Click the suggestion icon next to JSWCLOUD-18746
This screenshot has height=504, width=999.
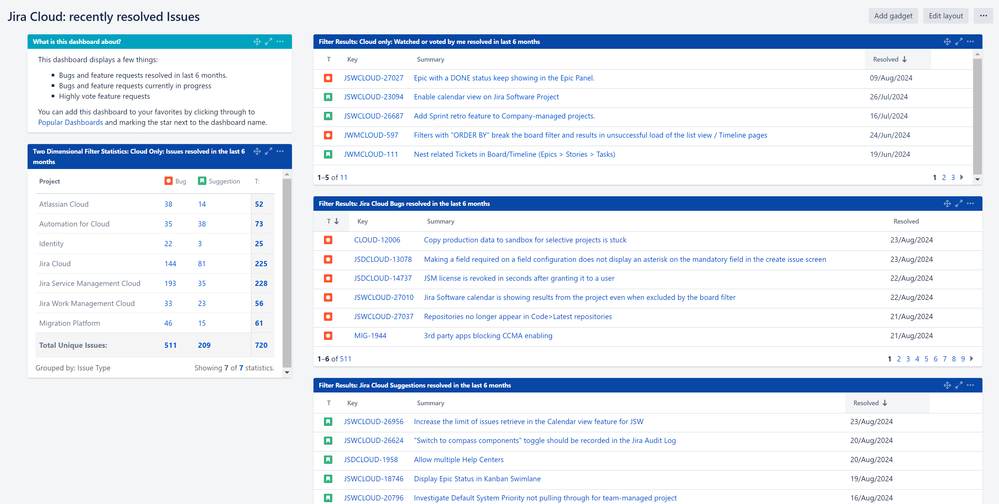328,479
